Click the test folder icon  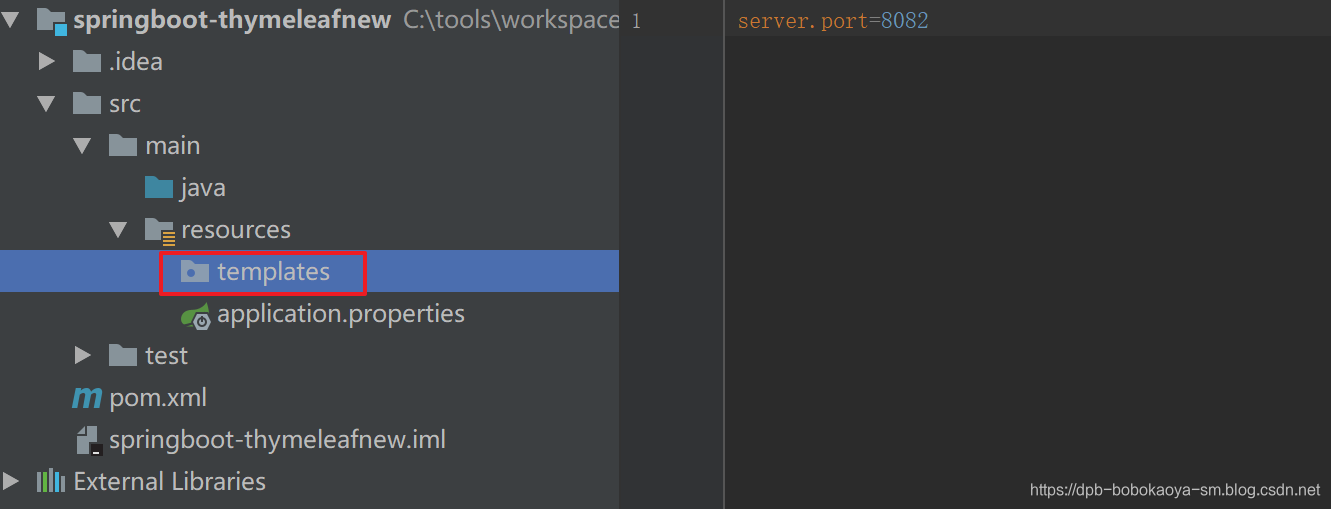tap(123, 356)
